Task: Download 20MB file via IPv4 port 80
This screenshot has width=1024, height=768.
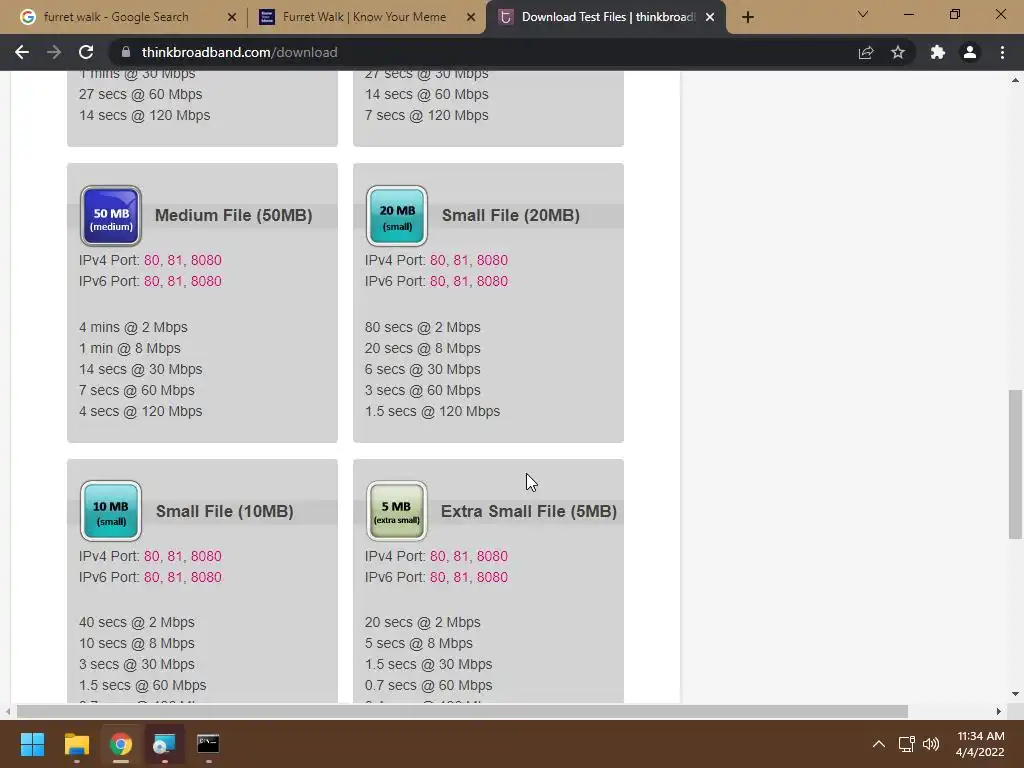Action: tap(438, 260)
